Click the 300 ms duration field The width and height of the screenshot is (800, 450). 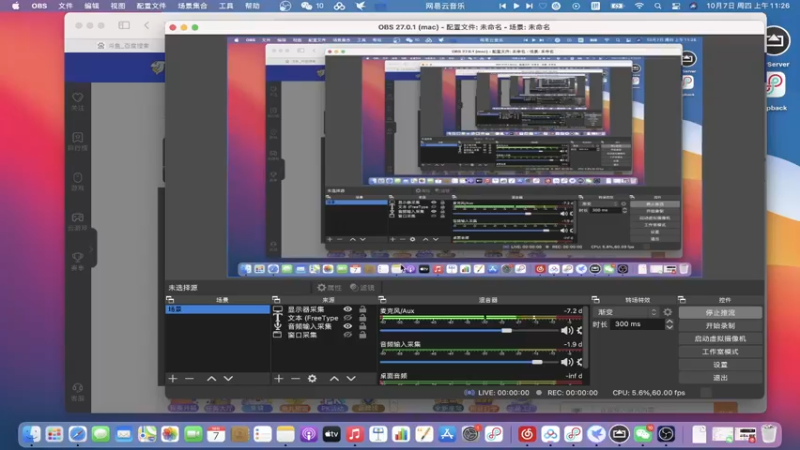(637, 324)
